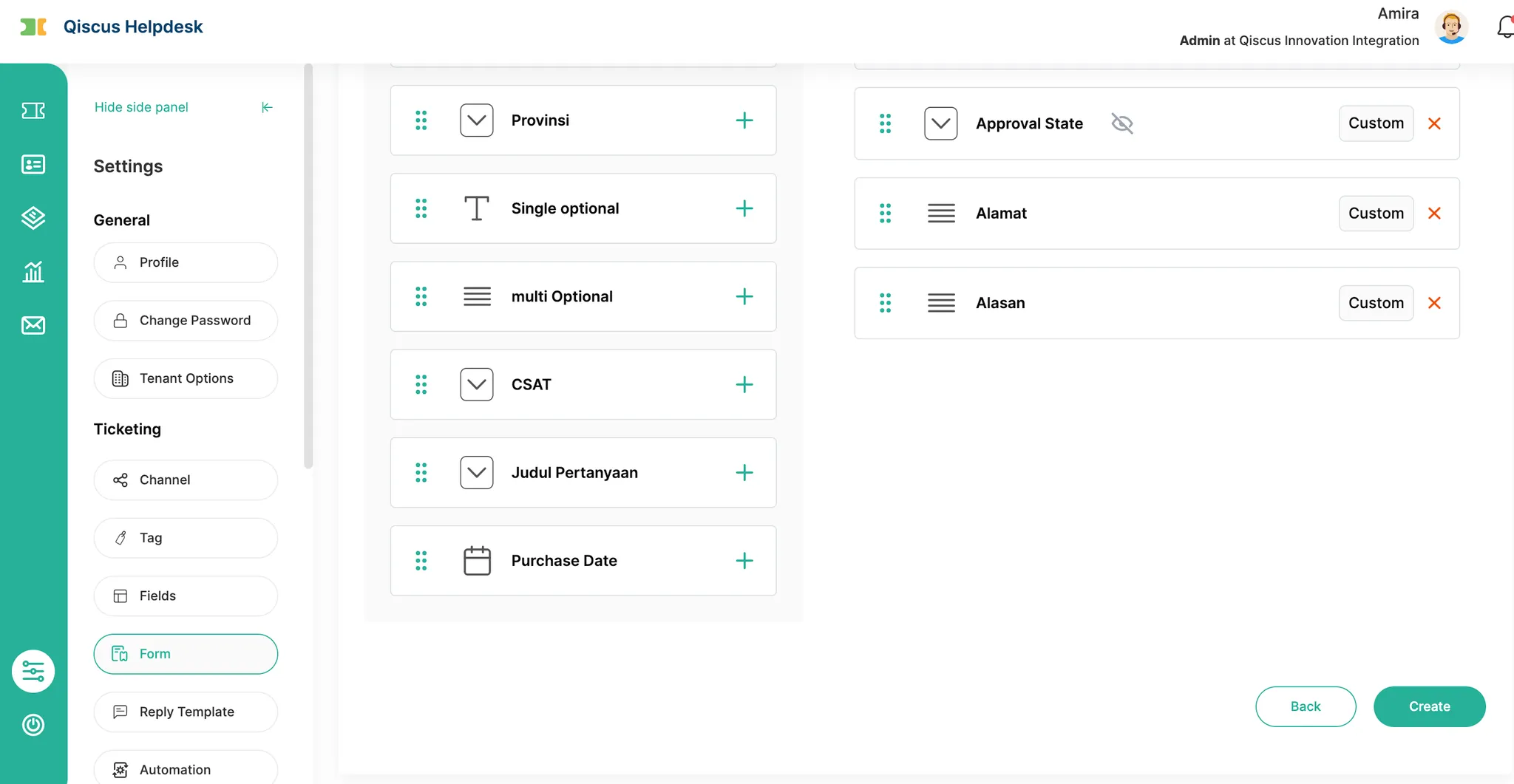This screenshot has height=784, width=1514.
Task: Add the Provinsi field with plus icon
Action: pyautogui.click(x=744, y=120)
